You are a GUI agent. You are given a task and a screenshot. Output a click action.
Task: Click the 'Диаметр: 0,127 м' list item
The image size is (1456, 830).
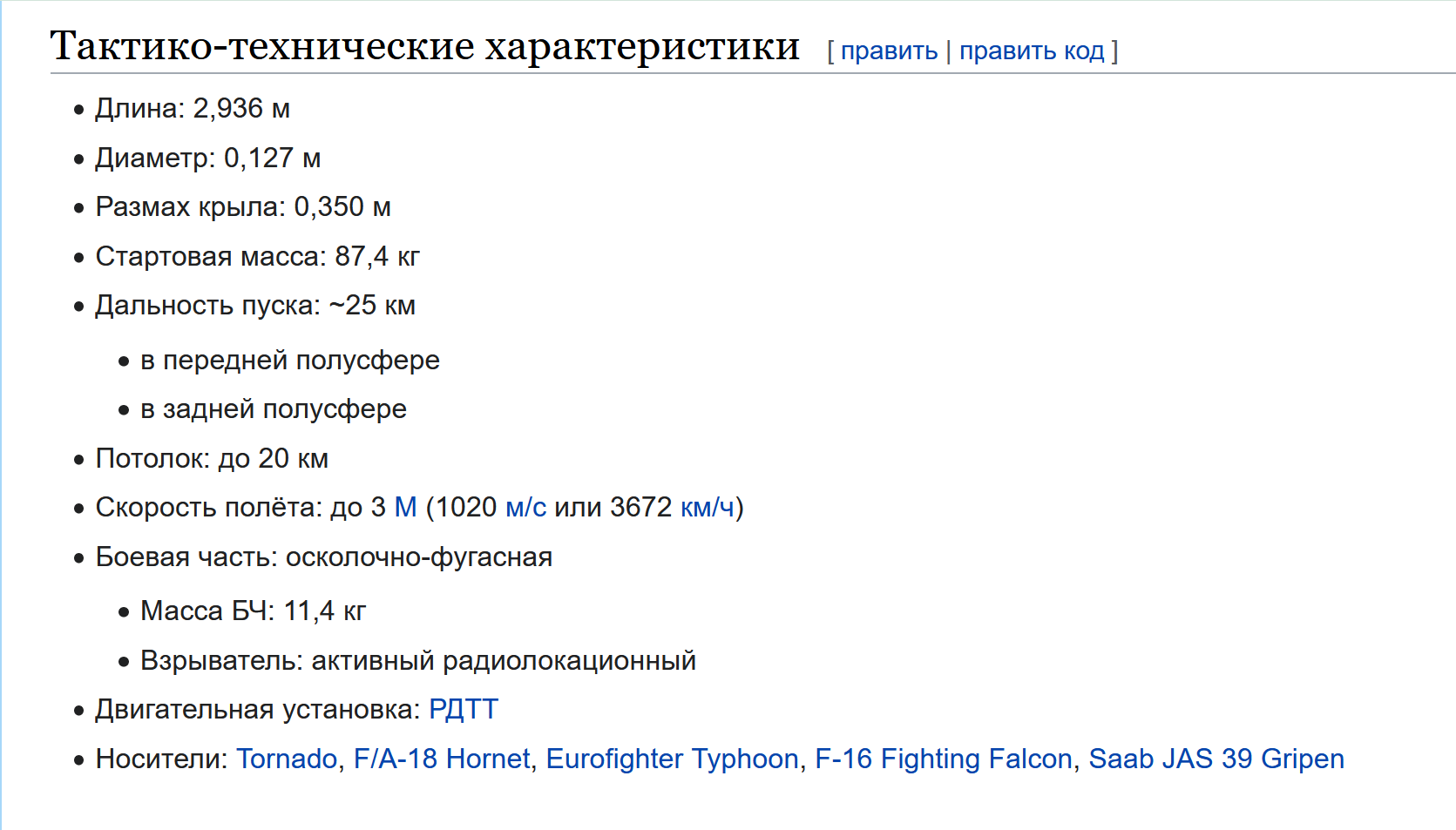208,159
